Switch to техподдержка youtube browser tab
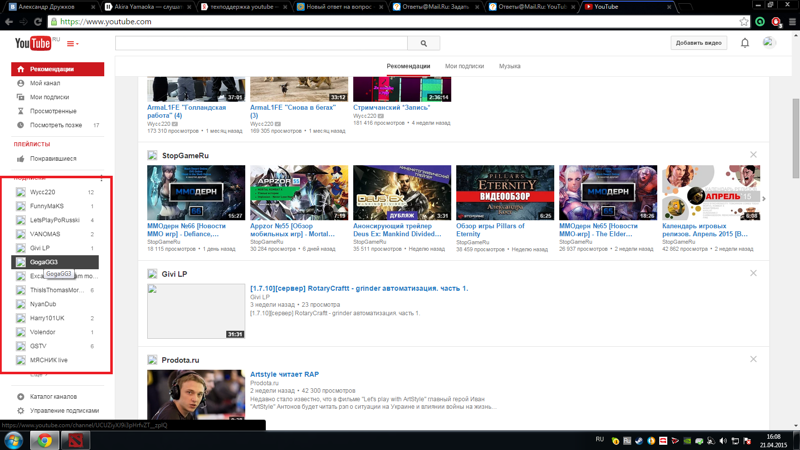 pos(244,7)
